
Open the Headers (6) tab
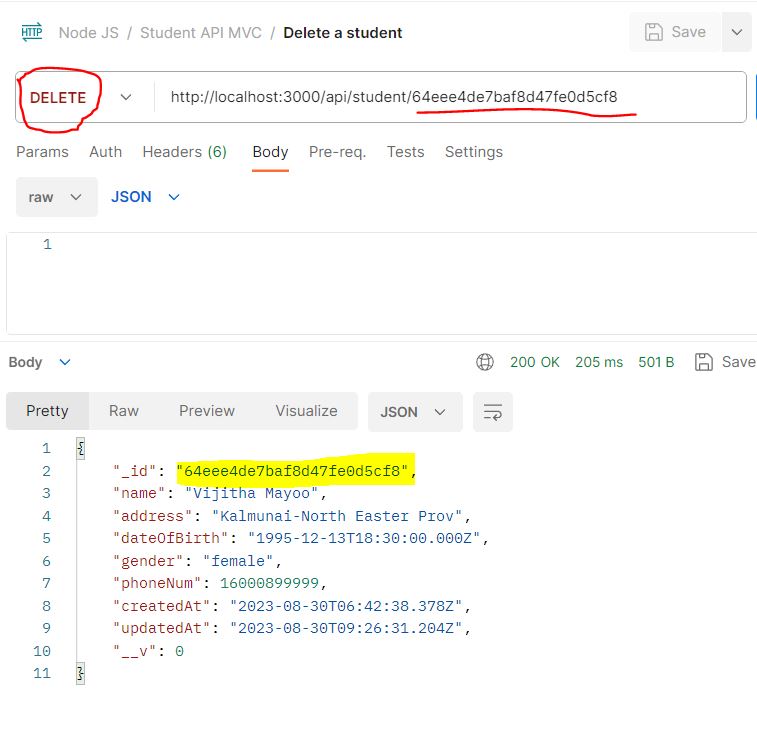(184, 152)
